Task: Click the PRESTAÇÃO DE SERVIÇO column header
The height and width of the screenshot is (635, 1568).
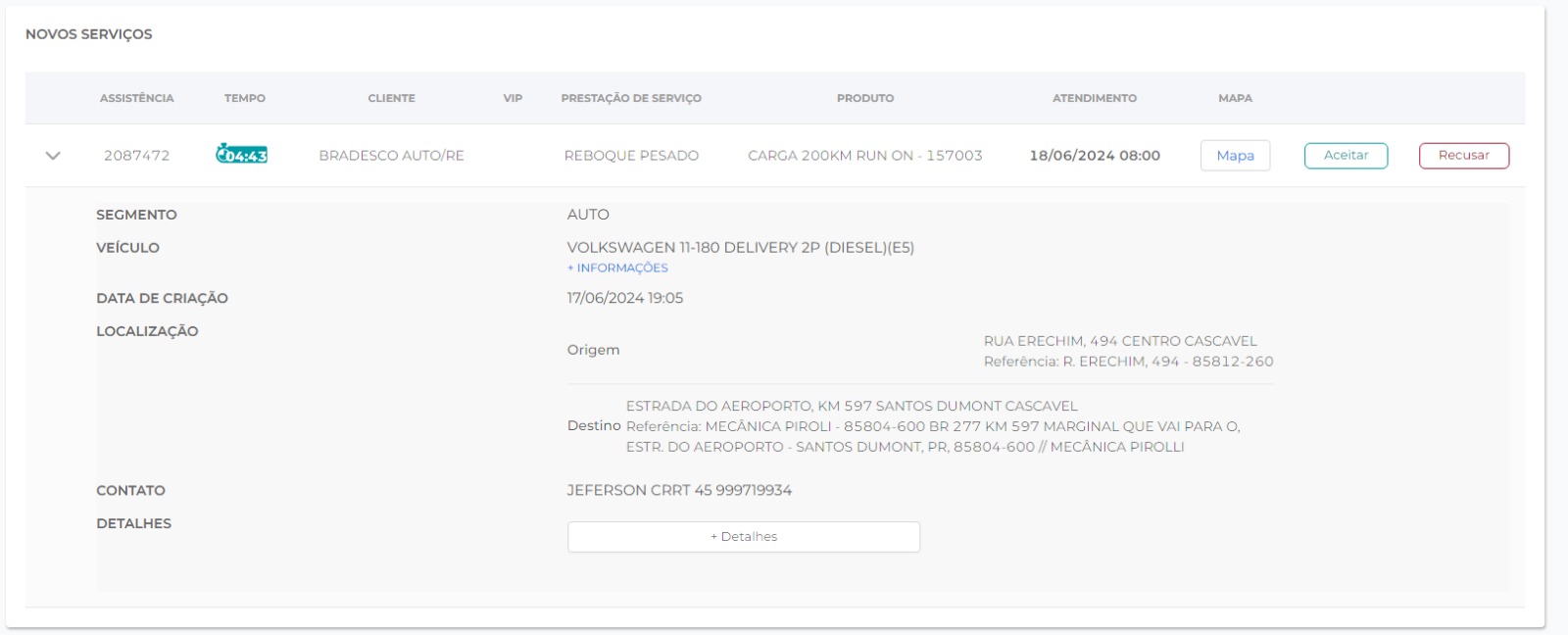Action: (x=631, y=98)
